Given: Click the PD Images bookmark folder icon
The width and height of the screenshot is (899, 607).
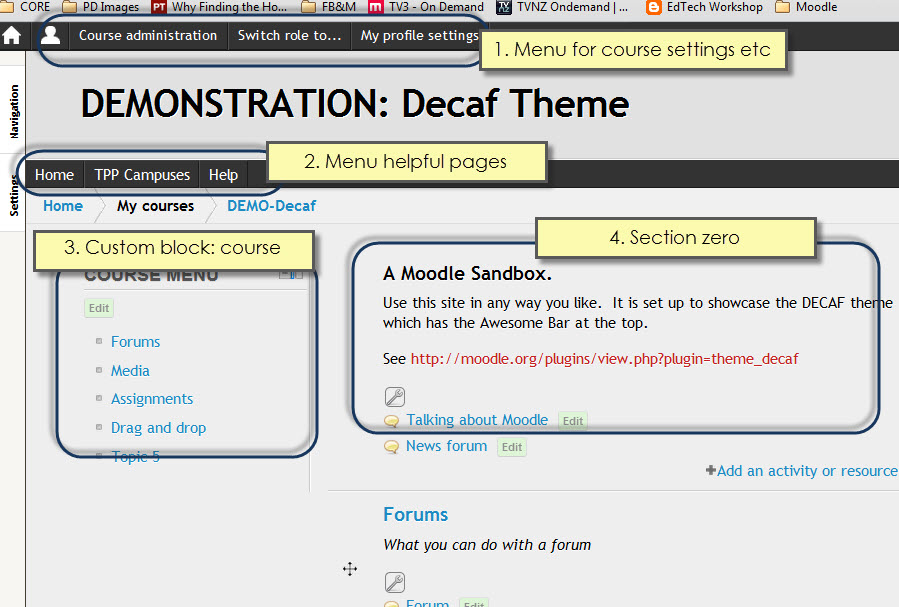Looking at the screenshot, I should (x=69, y=7).
